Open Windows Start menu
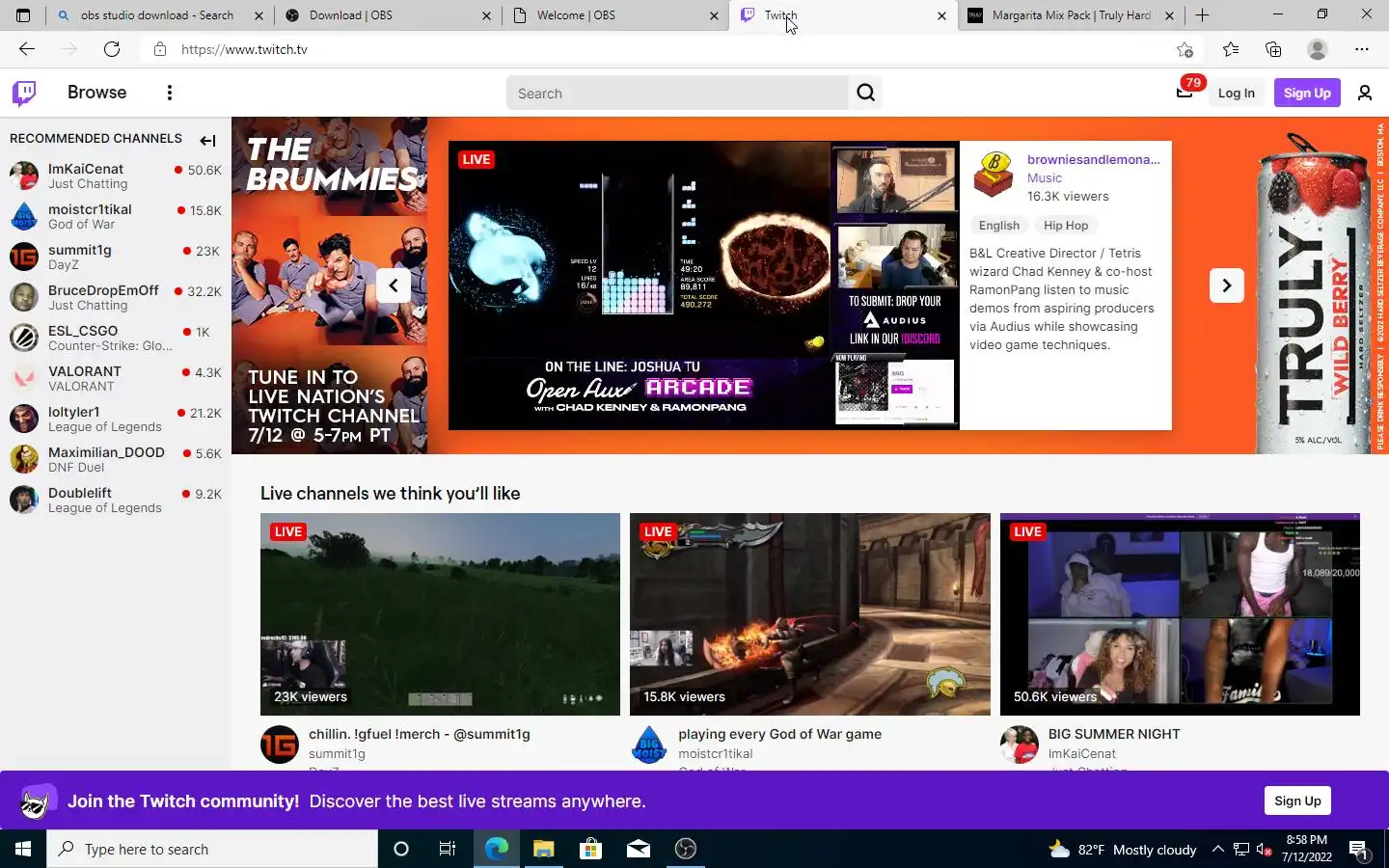The width and height of the screenshot is (1389, 868). point(23,849)
